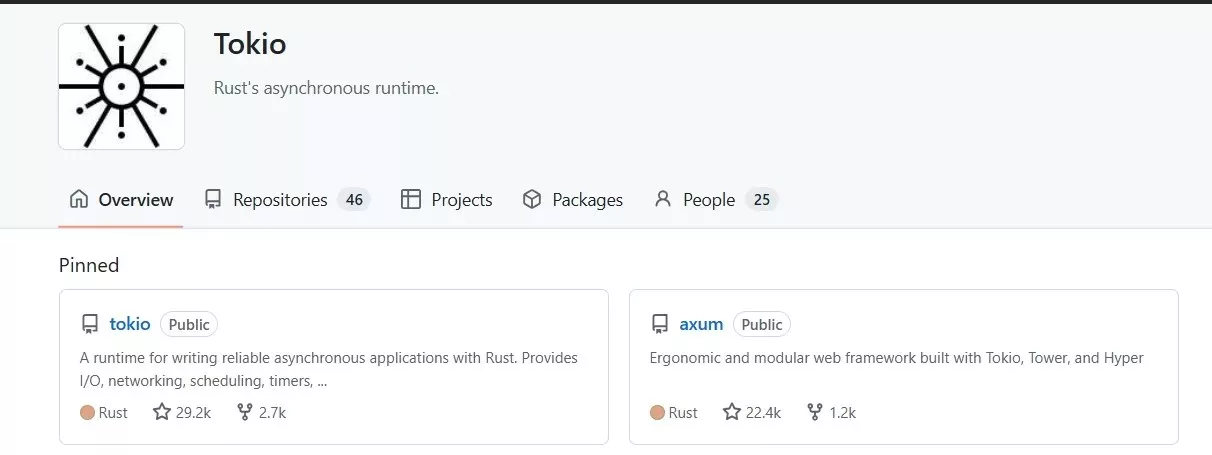This screenshot has height=455, width=1212.
Task: Click the Tokio organization avatar logo
Action: click(x=121, y=87)
